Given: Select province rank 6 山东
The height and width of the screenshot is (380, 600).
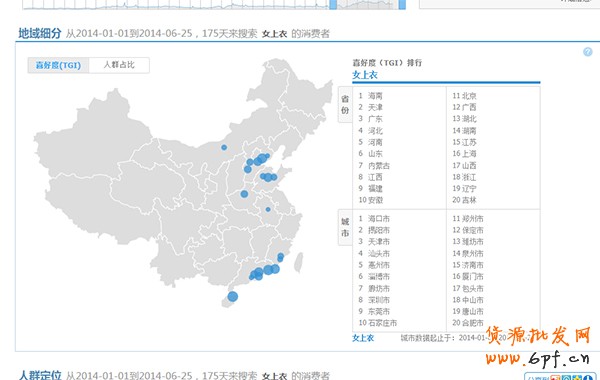Looking at the screenshot, I should pyautogui.click(x=370, y=153).
